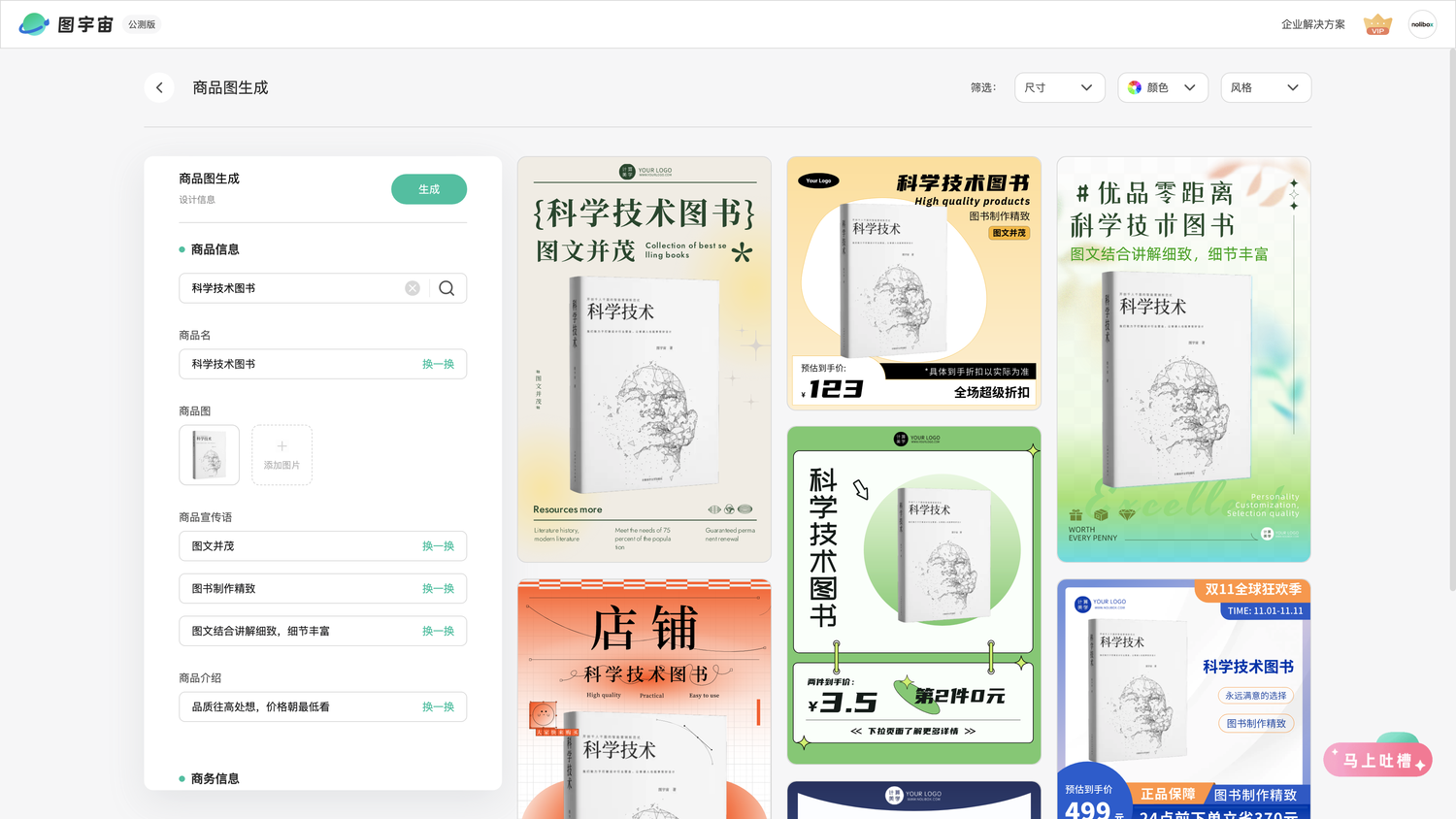Viewport: 1456px width, 819px height.
Task: Expand the 颜色 dropdown arrow
Action: [x=1190, y=87]
